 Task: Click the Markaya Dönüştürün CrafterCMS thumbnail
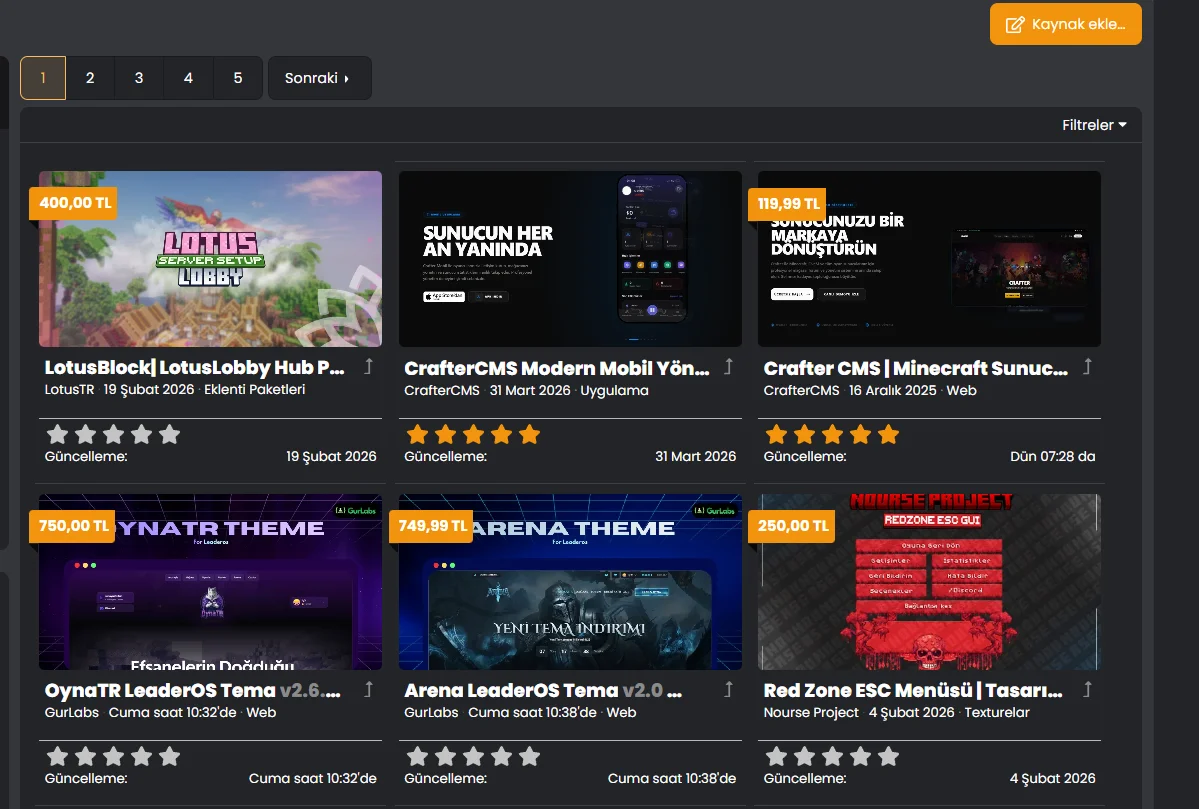929,259
